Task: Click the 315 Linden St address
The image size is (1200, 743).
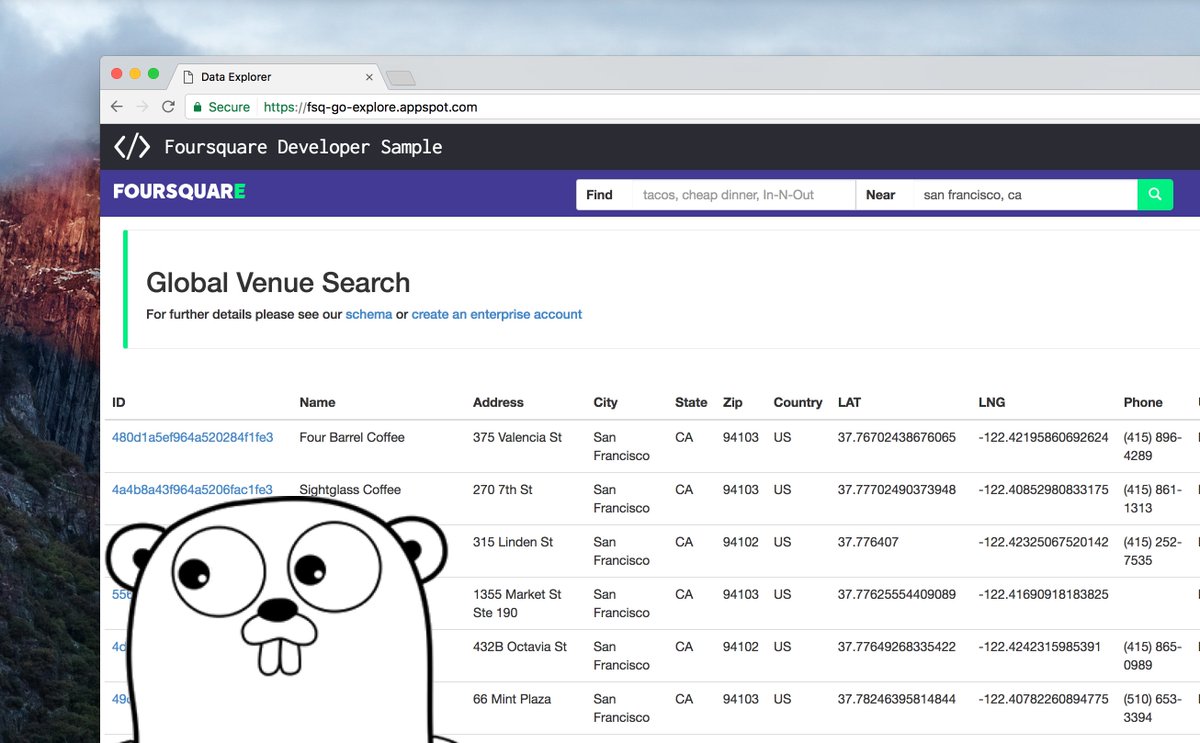Action: 513,541
